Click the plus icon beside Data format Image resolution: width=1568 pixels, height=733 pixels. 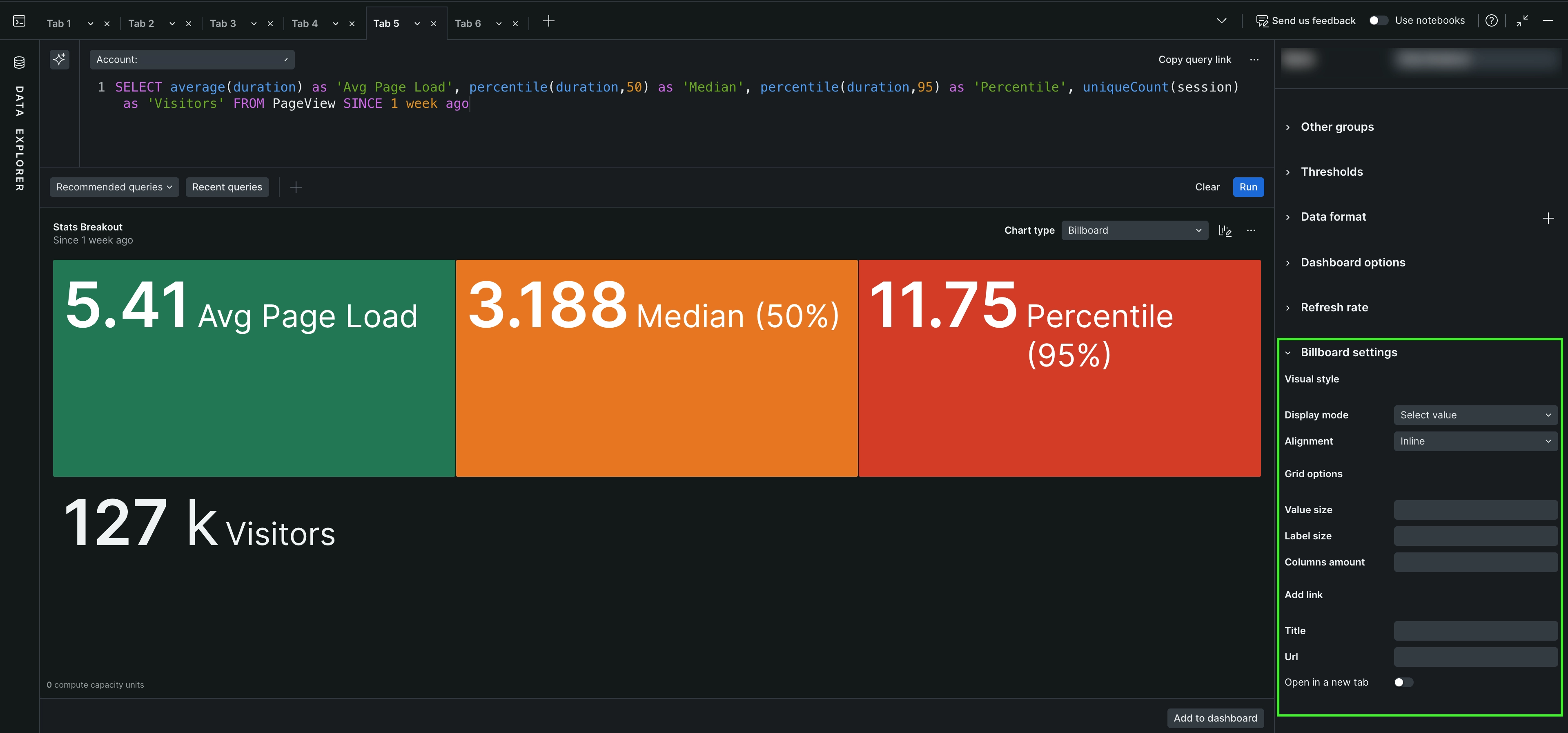[1548, 218]
